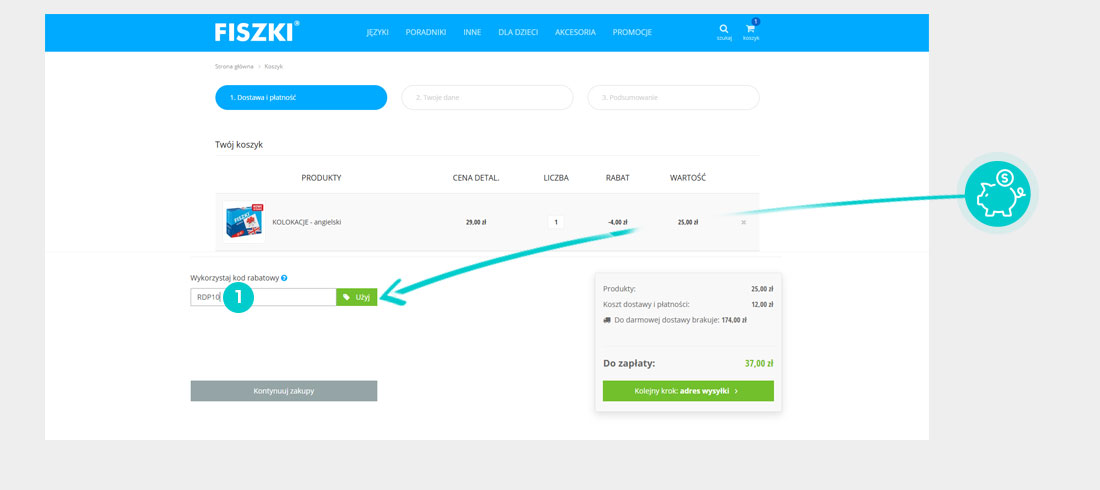Screen dimensions: 1100x490
Task: Click the 'Strona główna' breadcrumb link
Action: coord(234,66)
